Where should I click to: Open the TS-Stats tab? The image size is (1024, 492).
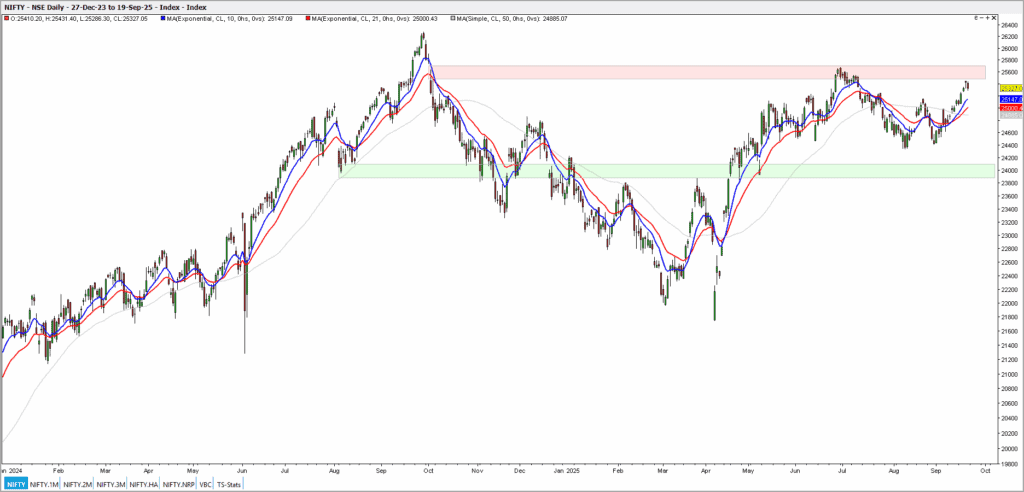point(230,484)
